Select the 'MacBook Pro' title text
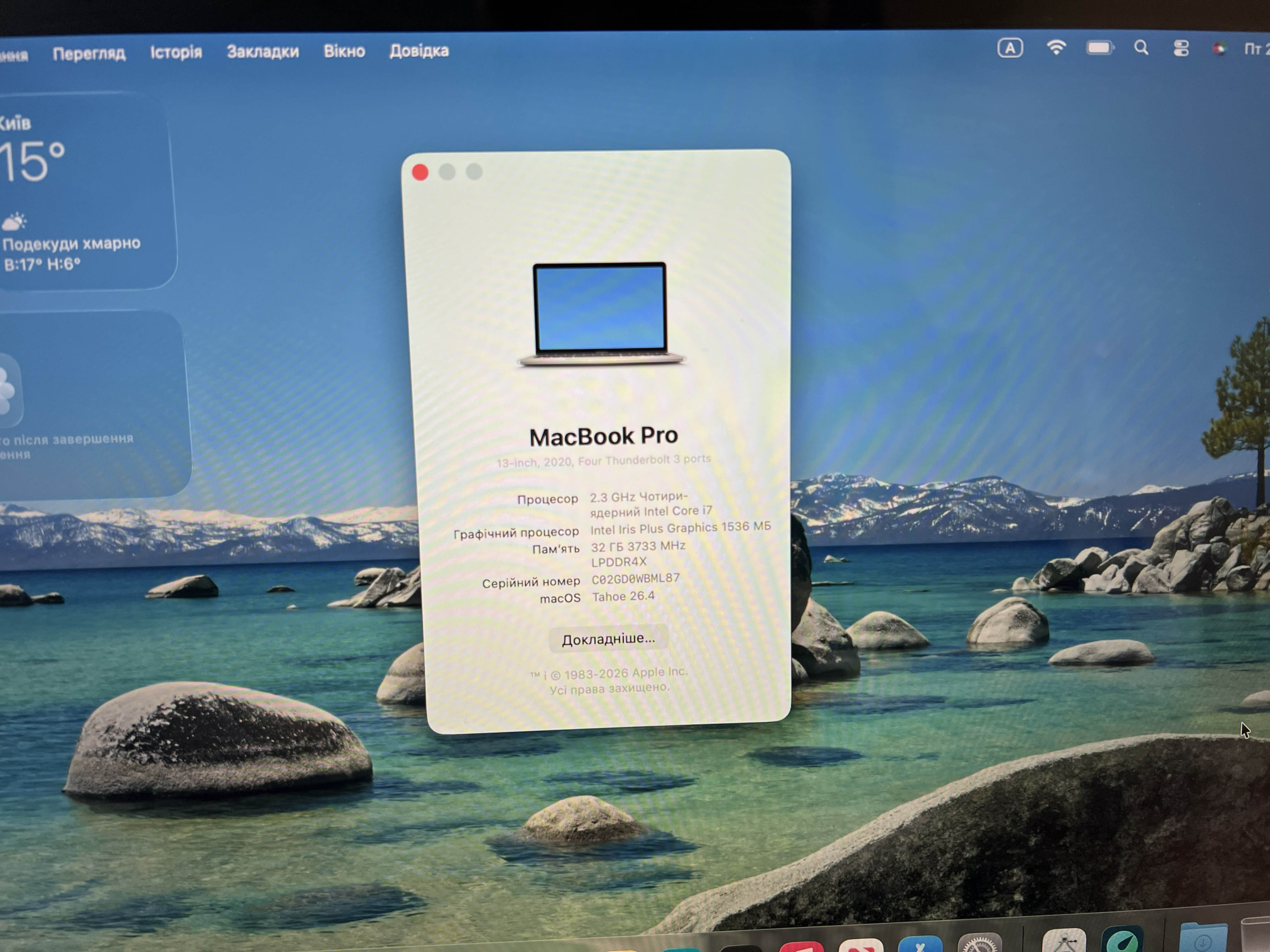Screen dimensions: 1270x952 coord(603,437)
